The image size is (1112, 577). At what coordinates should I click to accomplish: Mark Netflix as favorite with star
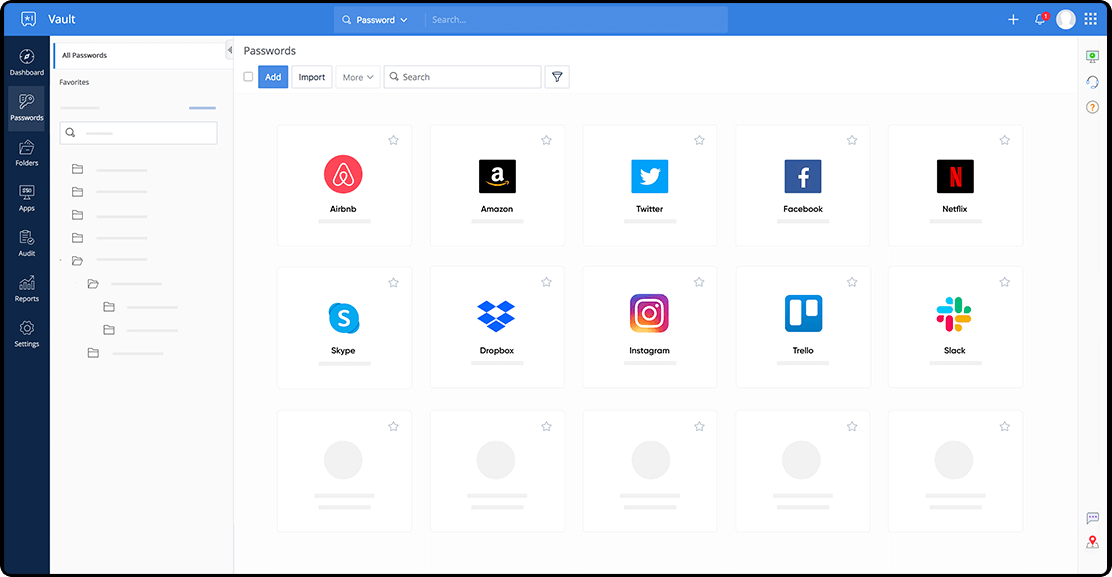point(1004,140)
